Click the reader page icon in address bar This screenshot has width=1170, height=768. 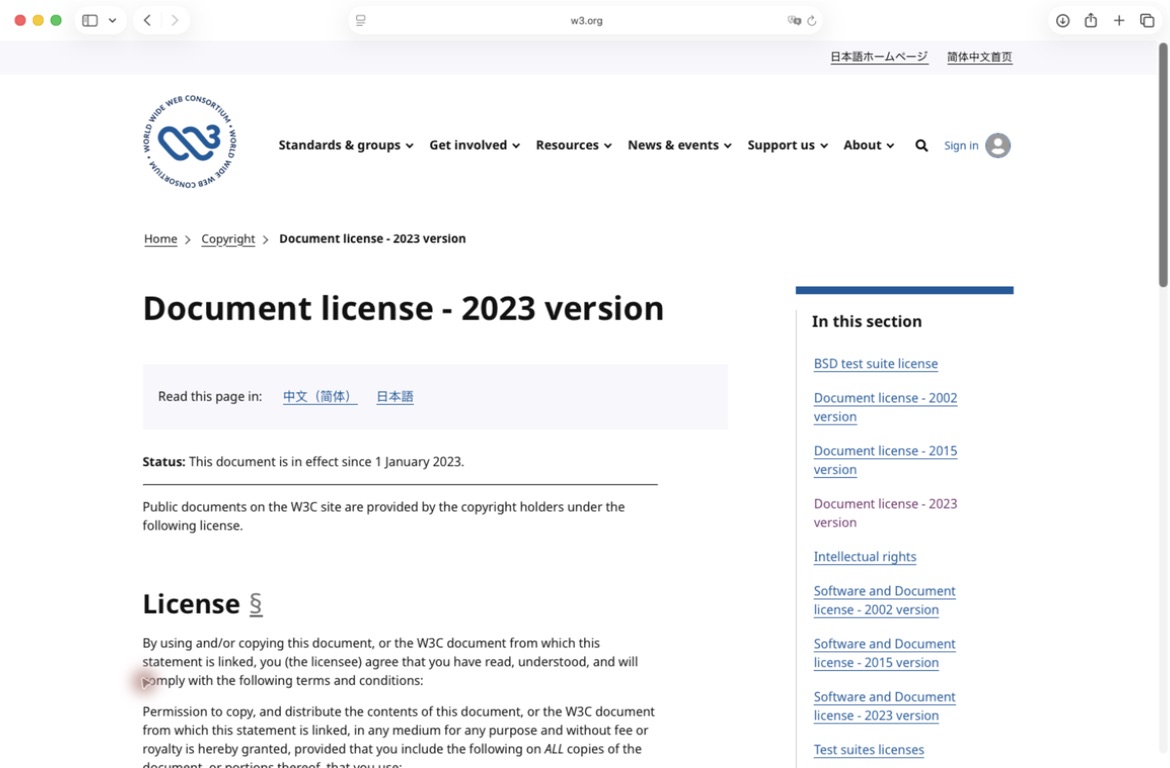tap(361, 21)
